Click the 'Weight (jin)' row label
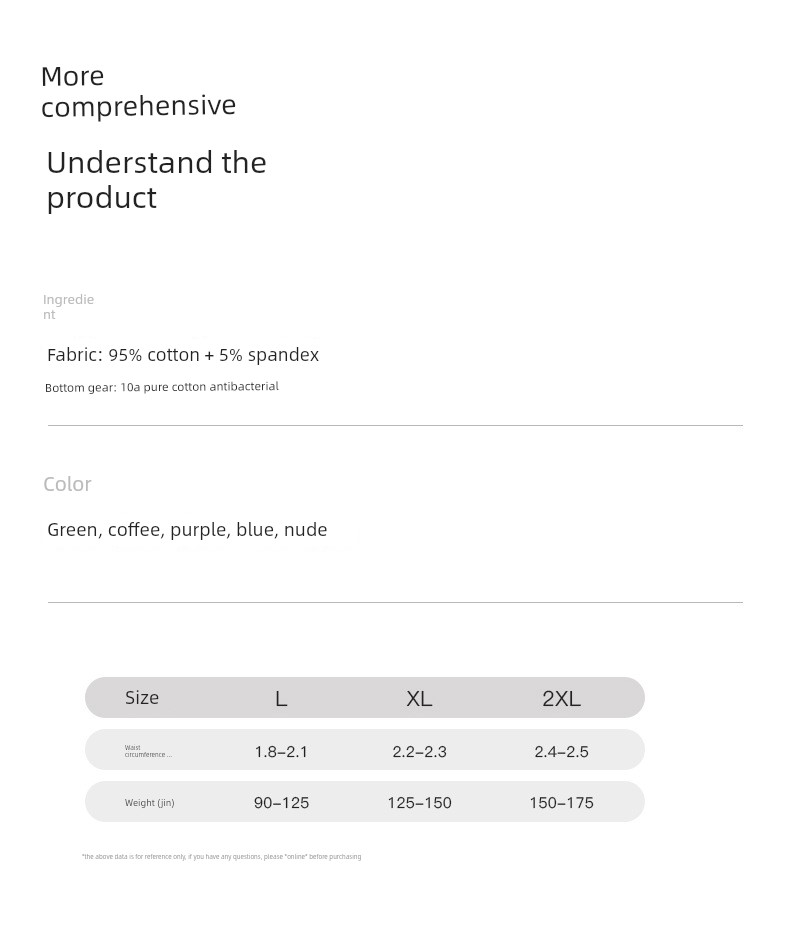 click(149, 802)
